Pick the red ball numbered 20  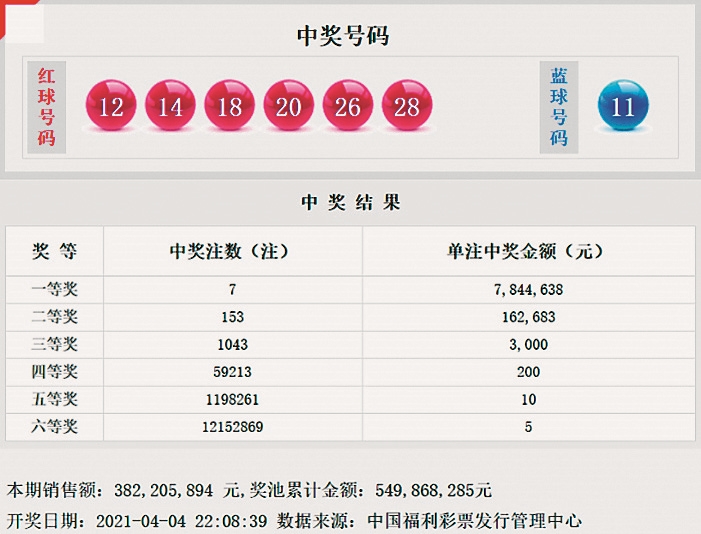tap(289, 105)
